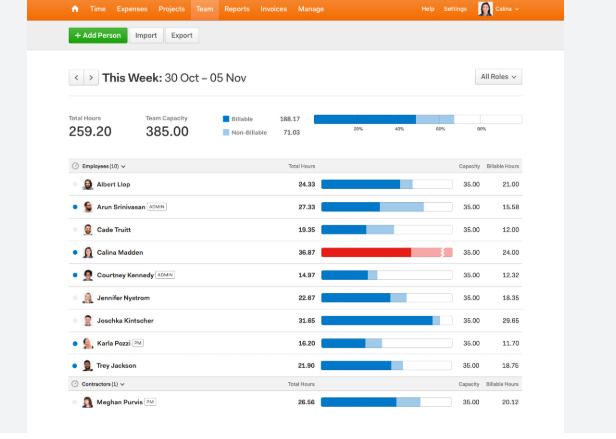This screenshot has height=439, width=616.
Task: Open Joschka Kintscher's name in the list
Action: (125, 320)
